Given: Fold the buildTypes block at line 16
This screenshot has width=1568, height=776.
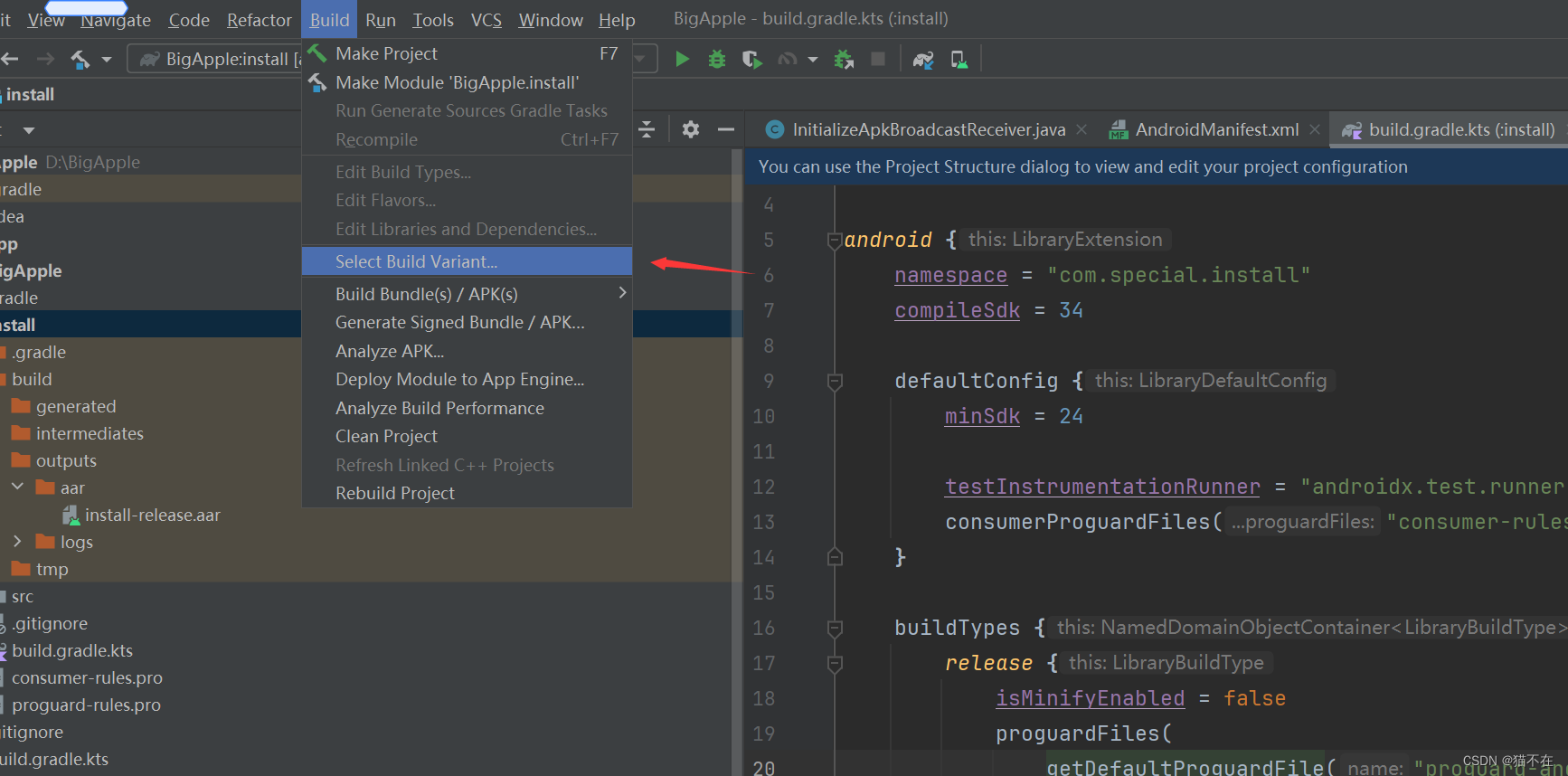Looking at the screenshot, I should pyautogui.click(x=834, y=629).
